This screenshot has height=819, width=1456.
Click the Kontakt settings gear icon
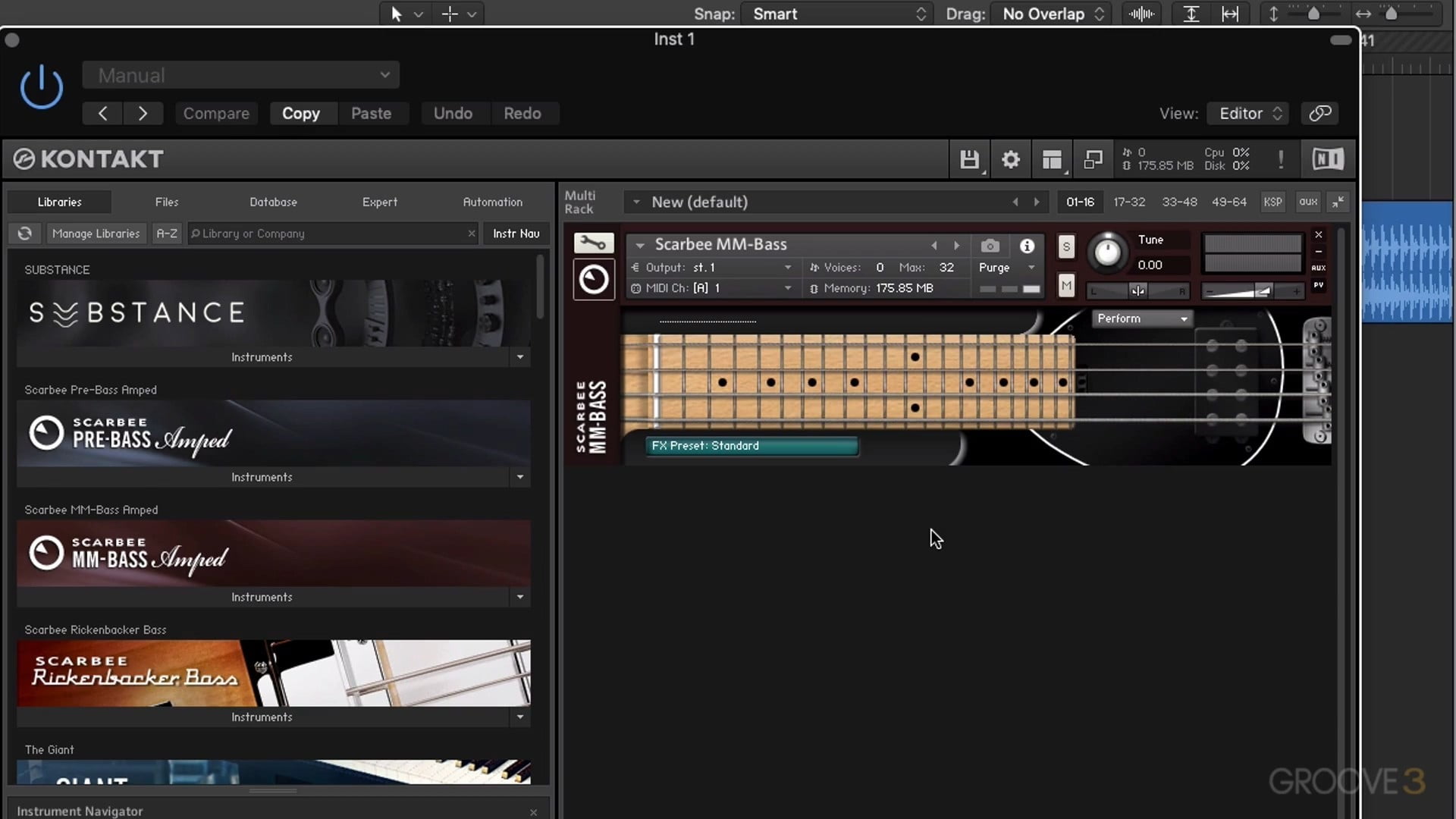(x=1010, y=159)
